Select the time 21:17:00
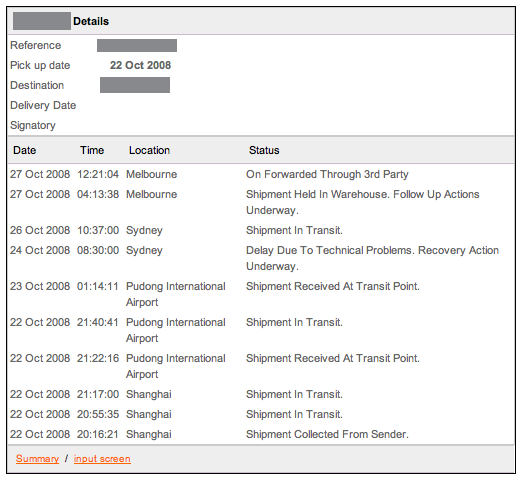Screen dimensions: 522x482 tap(98, 394)
